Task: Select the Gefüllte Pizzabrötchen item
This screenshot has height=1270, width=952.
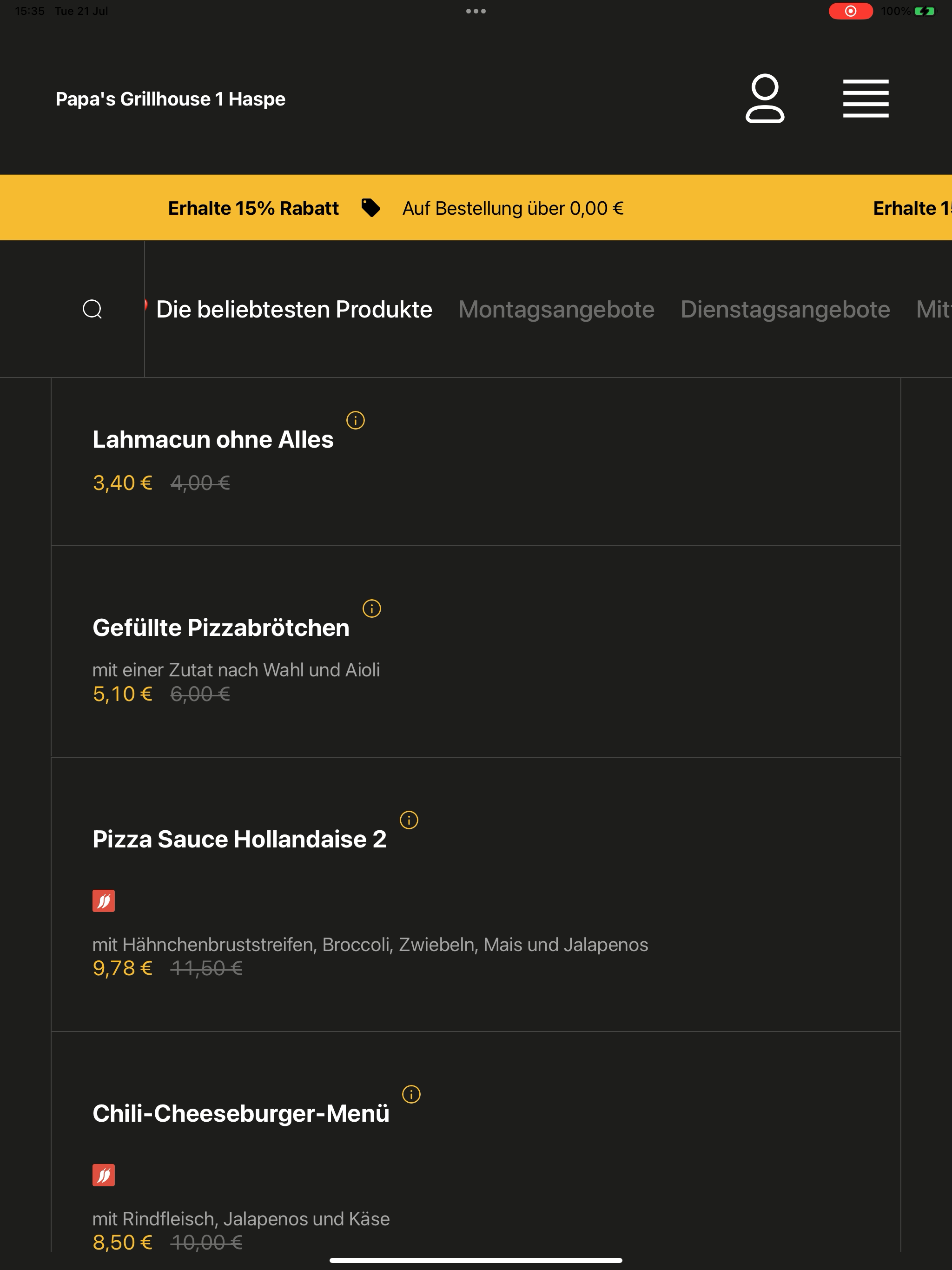Action: pyautogui.click(x=476, y=652)
